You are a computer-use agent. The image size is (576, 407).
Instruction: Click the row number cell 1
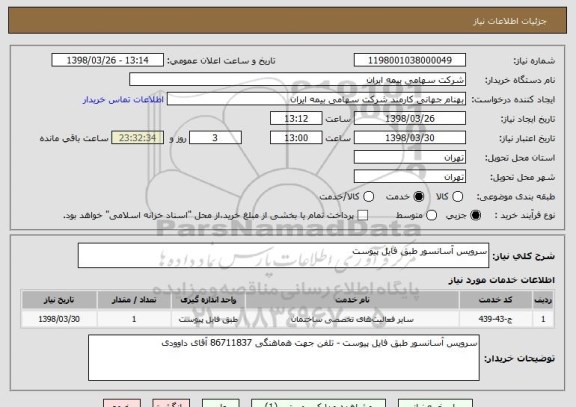coord(543,319)
